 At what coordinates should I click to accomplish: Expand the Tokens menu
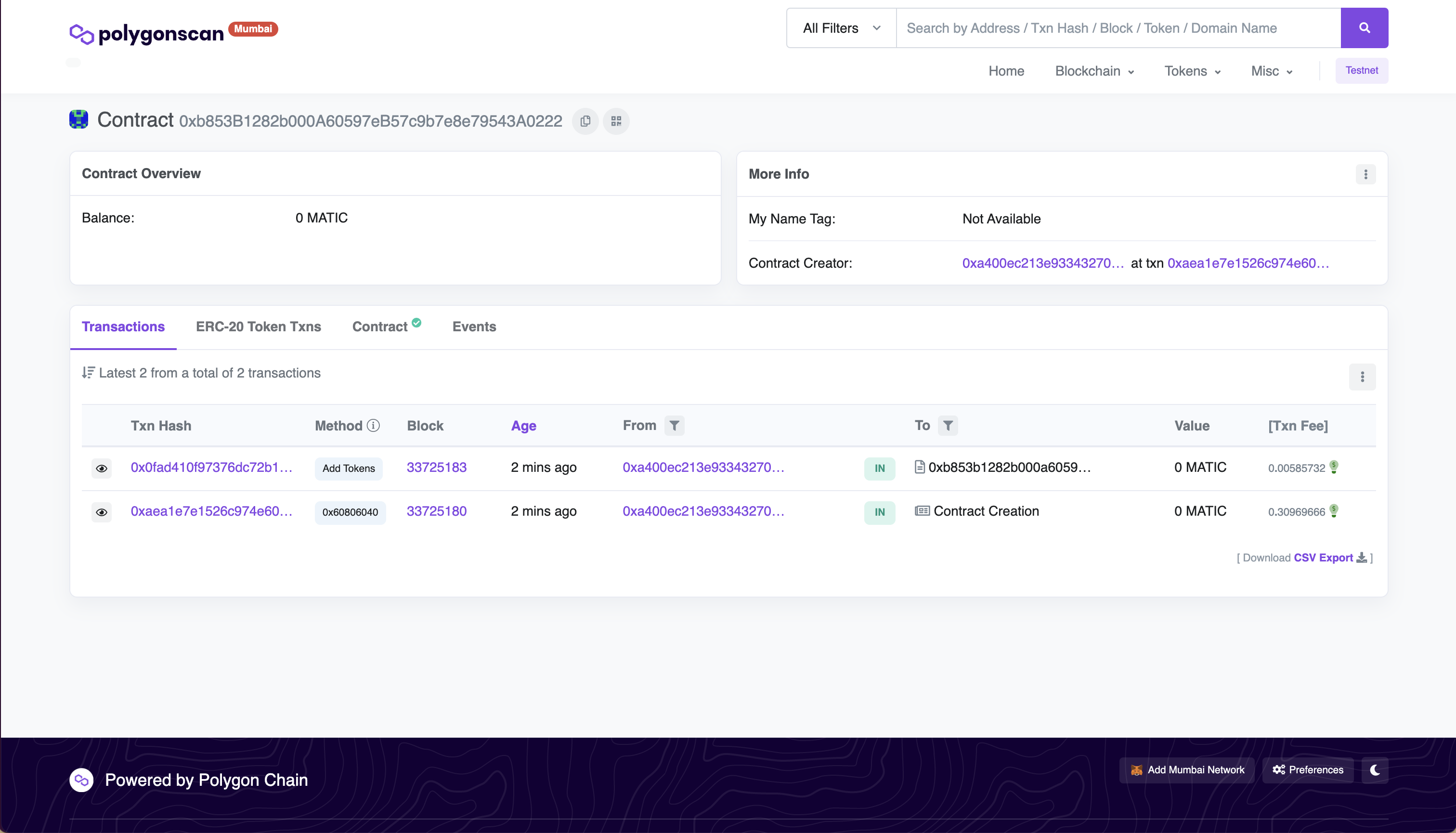(1192, 72)
